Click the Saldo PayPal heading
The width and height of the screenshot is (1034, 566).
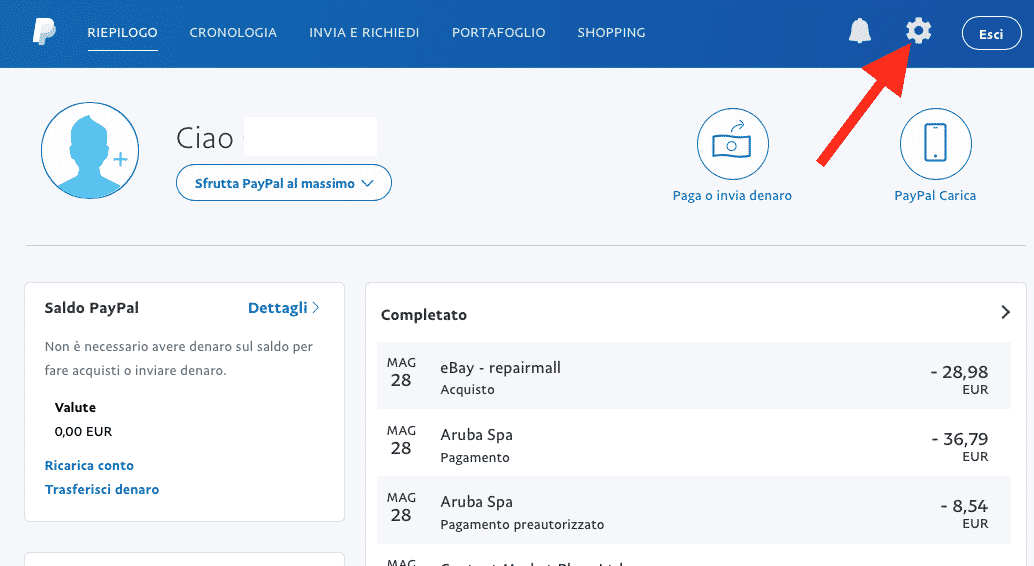click(x=92, y=308)
